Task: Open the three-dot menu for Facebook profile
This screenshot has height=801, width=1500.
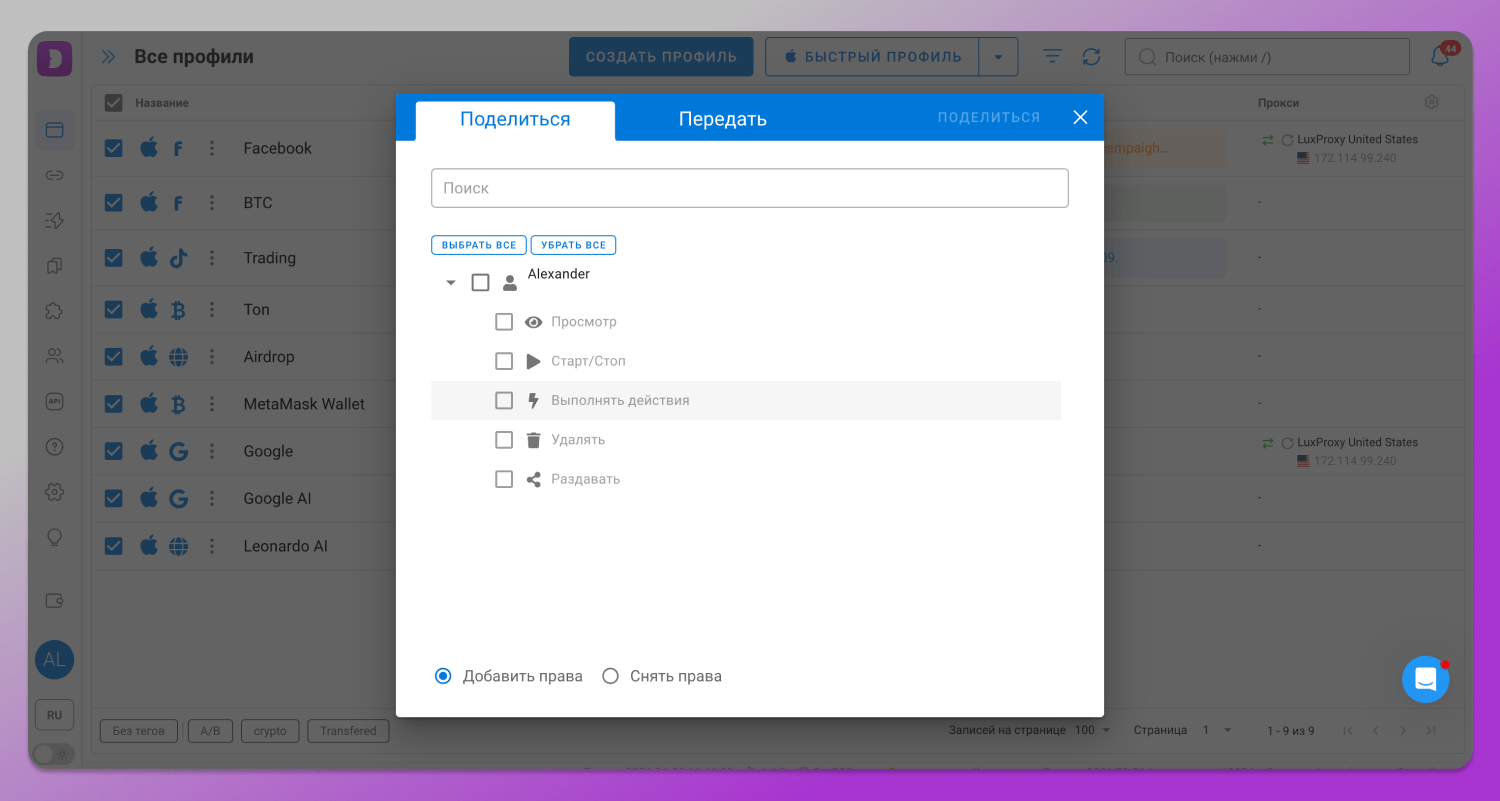Action: coord(212,148)
